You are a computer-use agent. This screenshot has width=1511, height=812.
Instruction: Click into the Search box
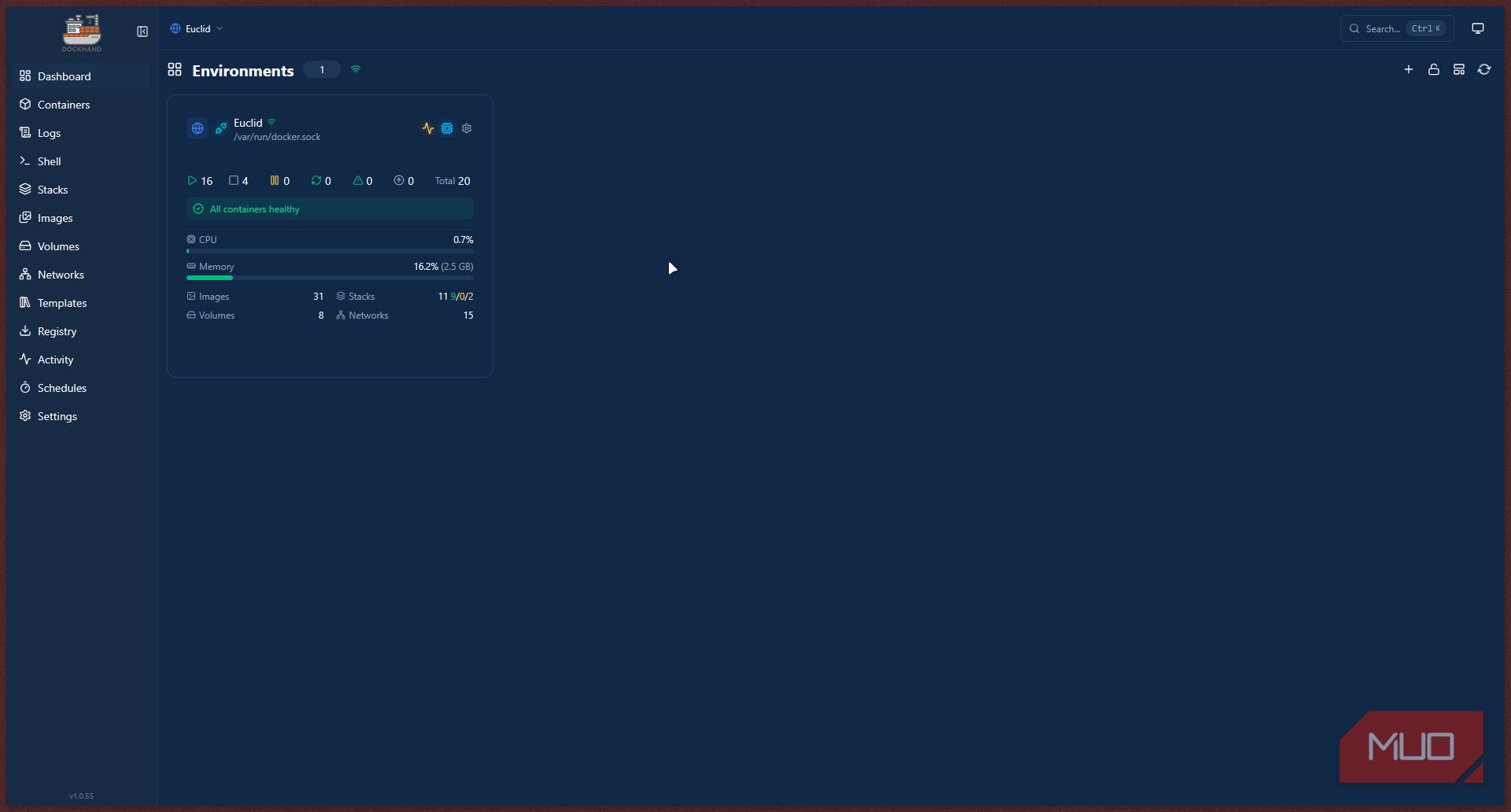(1397, 28)
